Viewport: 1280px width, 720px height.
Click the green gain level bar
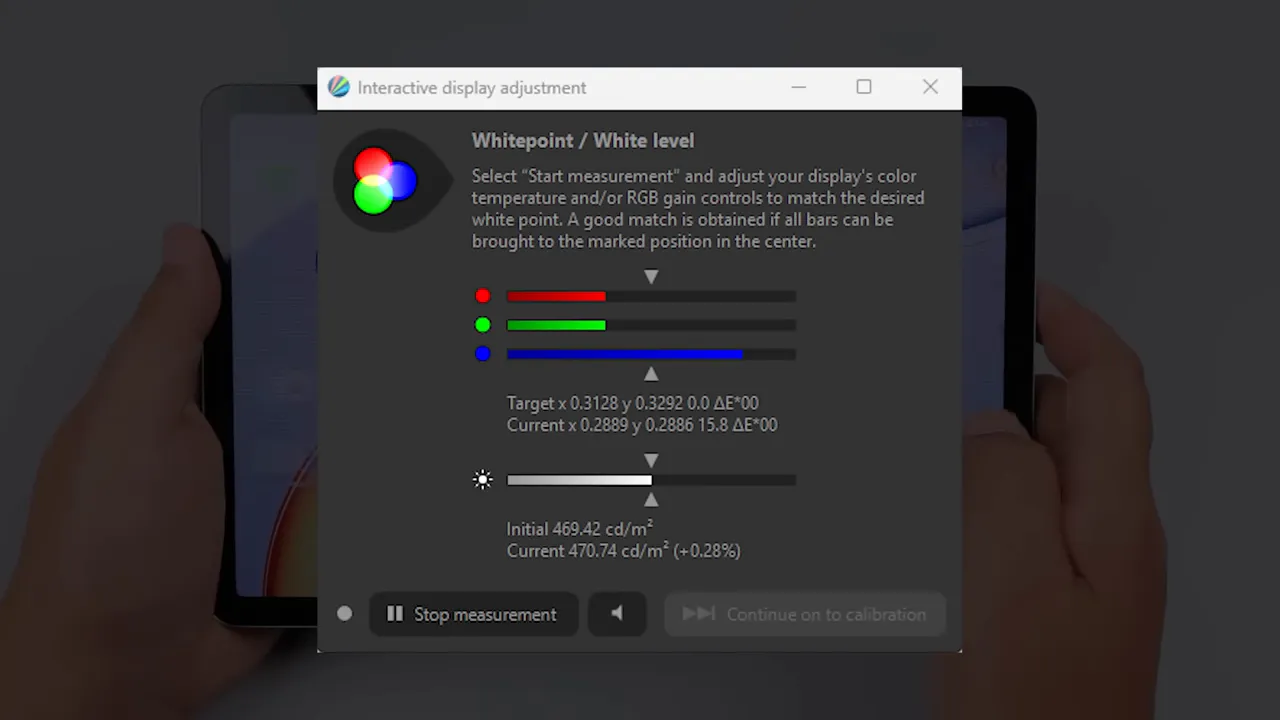[651, 325]
